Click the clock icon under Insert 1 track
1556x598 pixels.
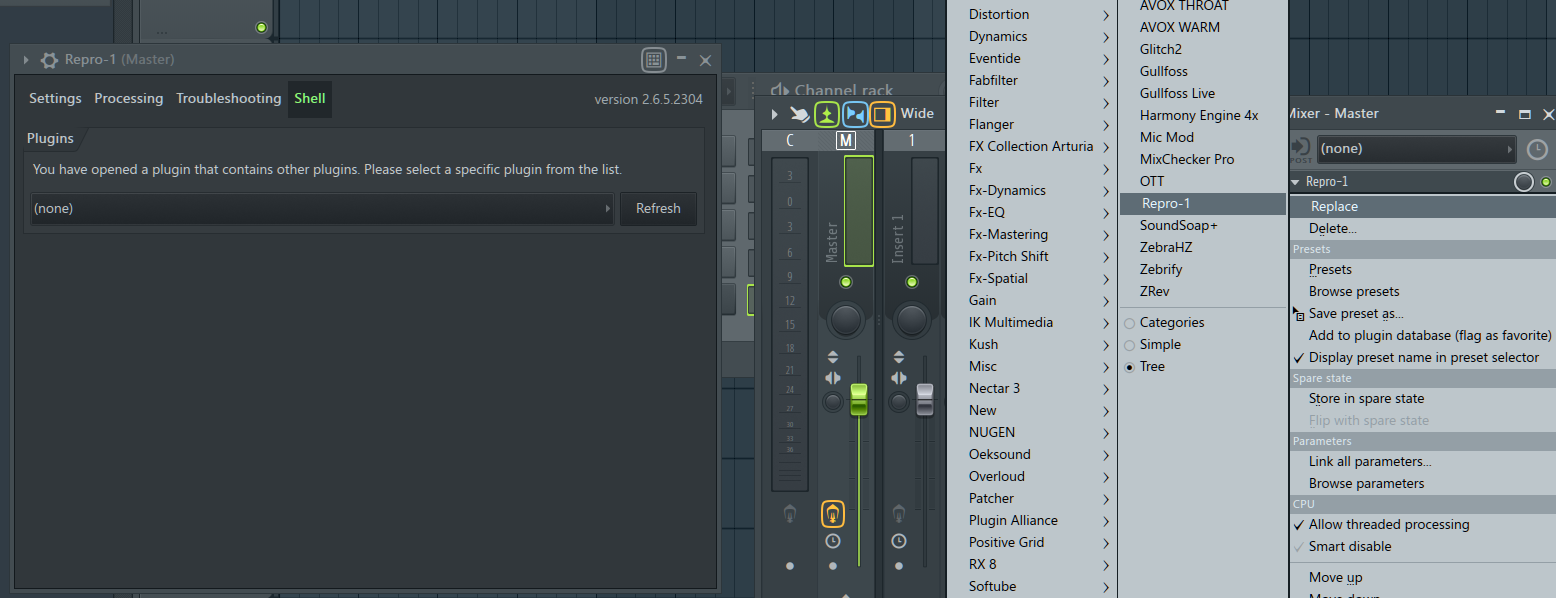point(899,541)
